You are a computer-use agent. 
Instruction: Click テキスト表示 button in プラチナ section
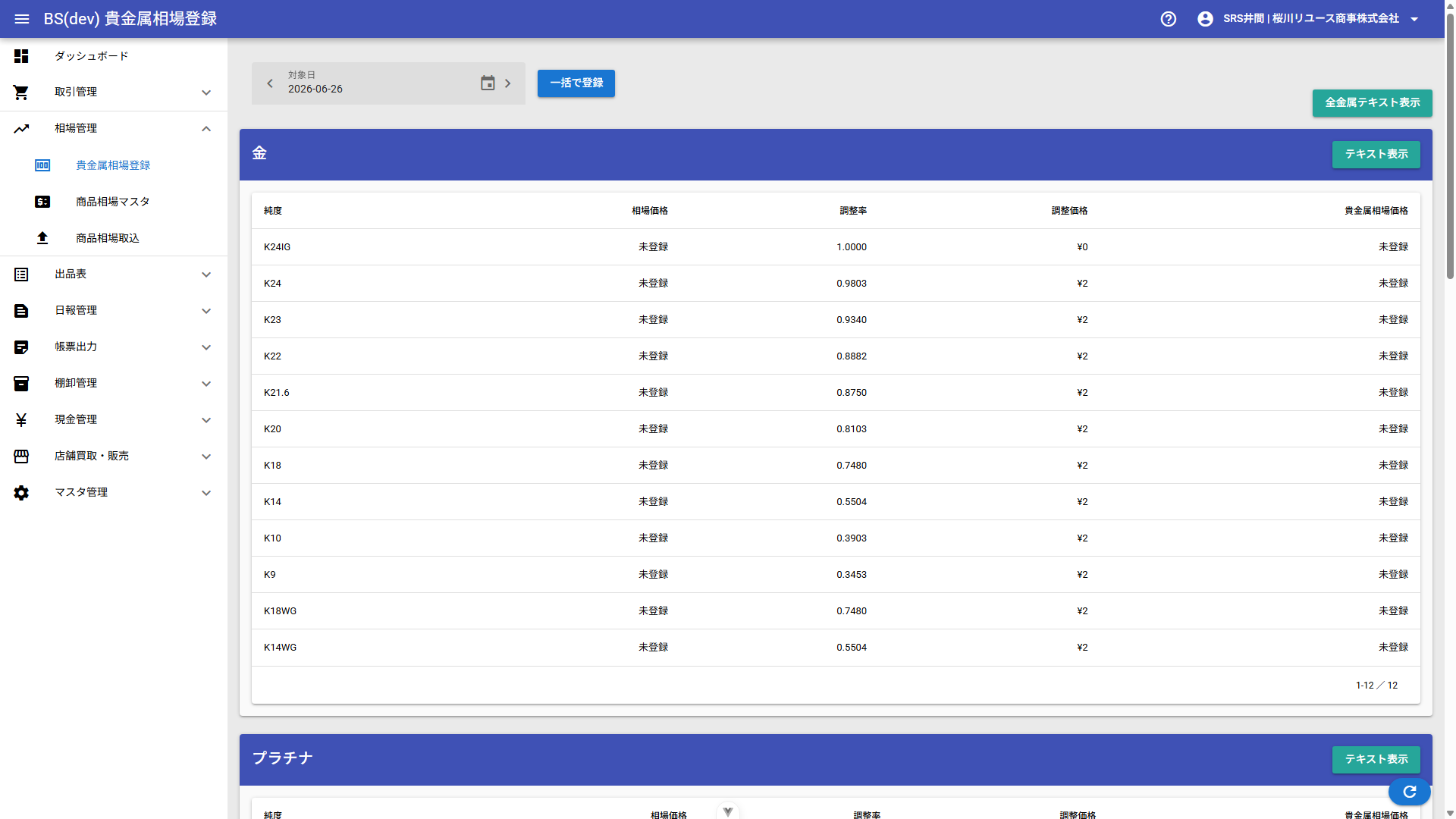1376,760
